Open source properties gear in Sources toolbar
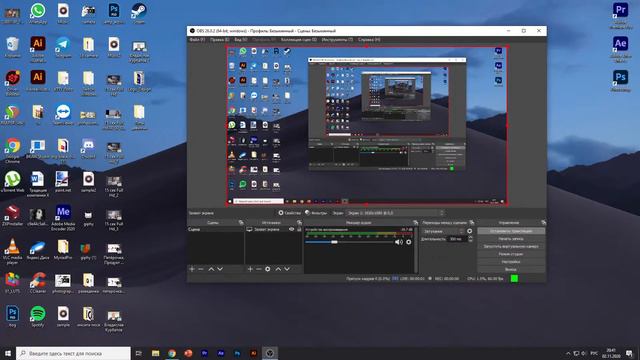The height and width of the screenshot is (360, 640). pyautogui.click(x=268, y=269)
